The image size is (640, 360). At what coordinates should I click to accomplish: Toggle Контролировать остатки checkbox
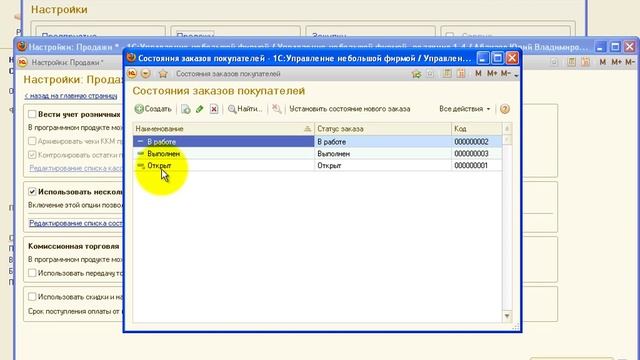tap(32, 155)
